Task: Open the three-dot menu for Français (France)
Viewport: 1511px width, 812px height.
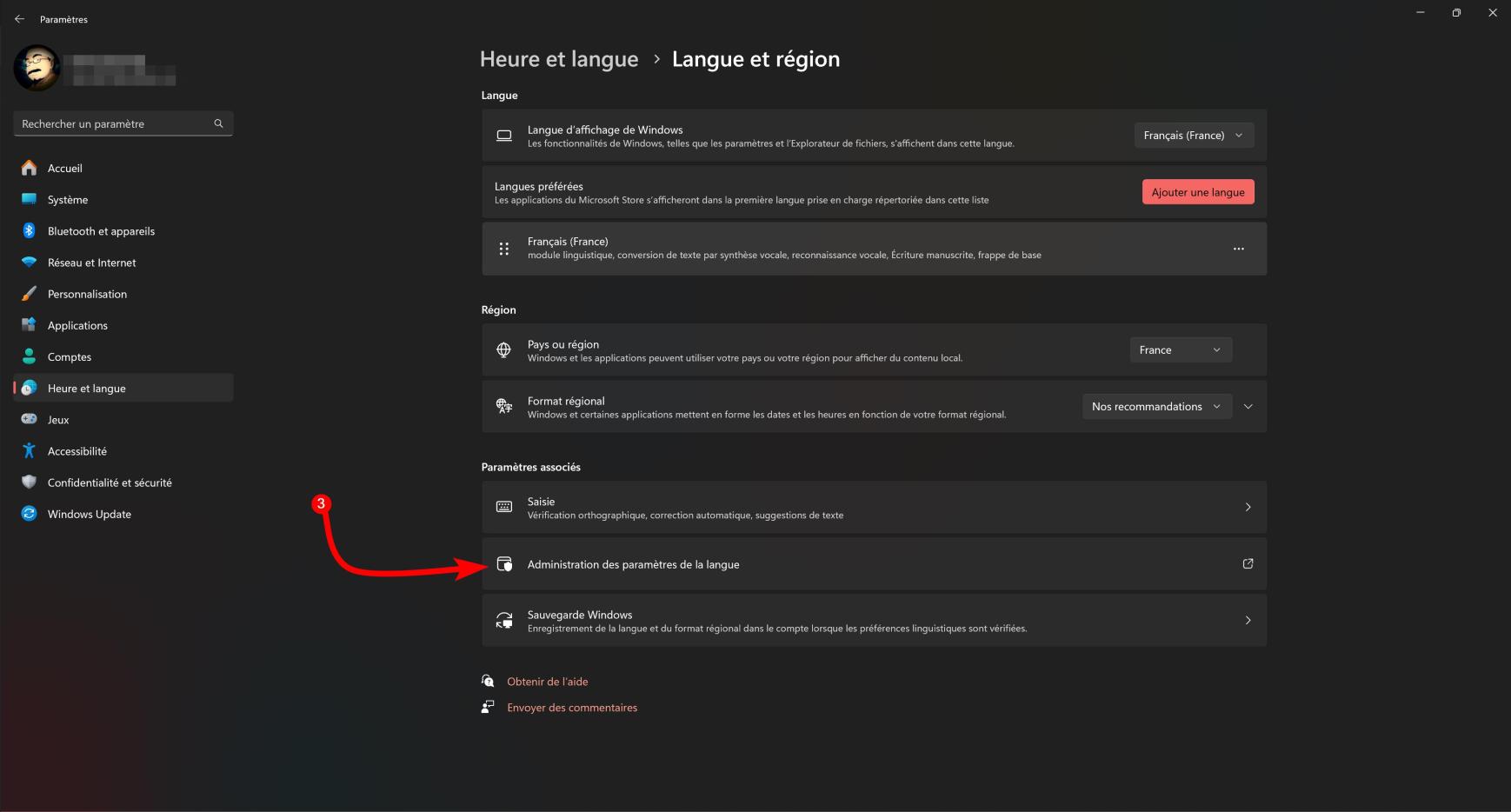Action: [1238, 249]
